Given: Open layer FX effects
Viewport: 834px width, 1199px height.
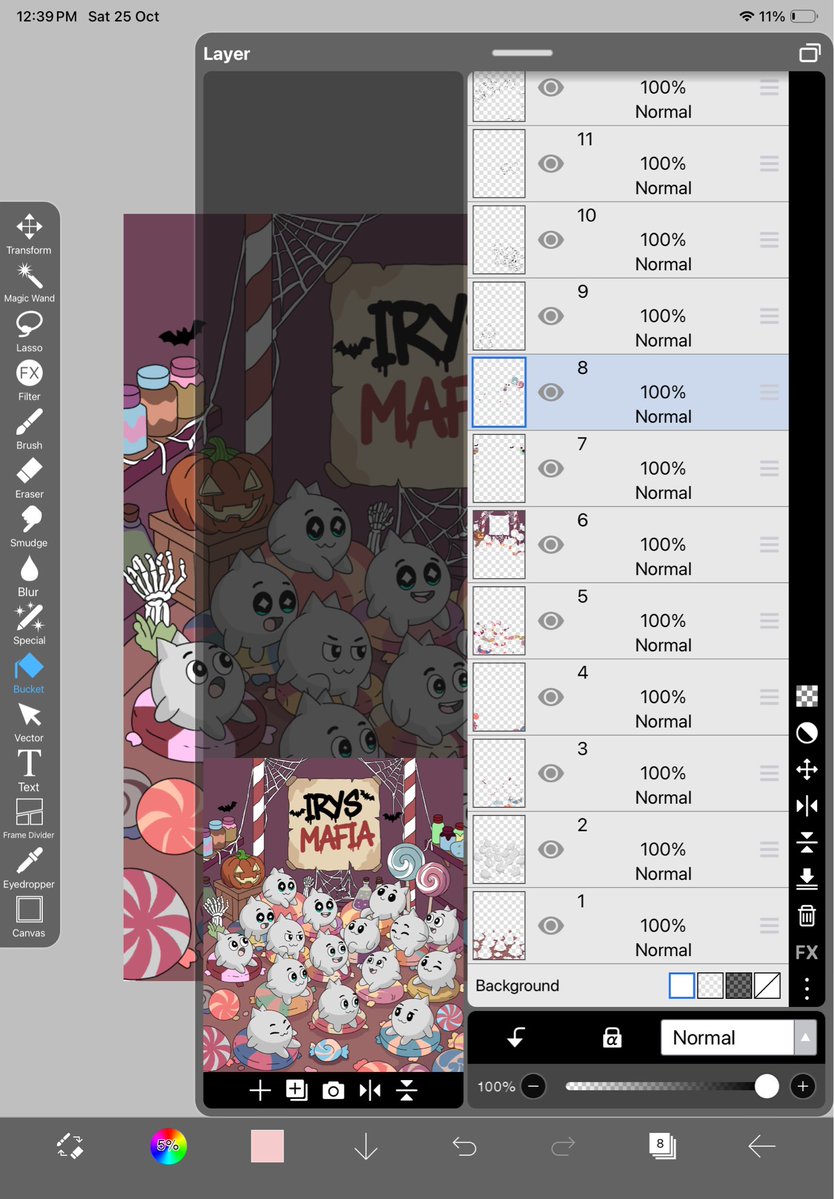Looking at the screenshot, I should 806,953.
